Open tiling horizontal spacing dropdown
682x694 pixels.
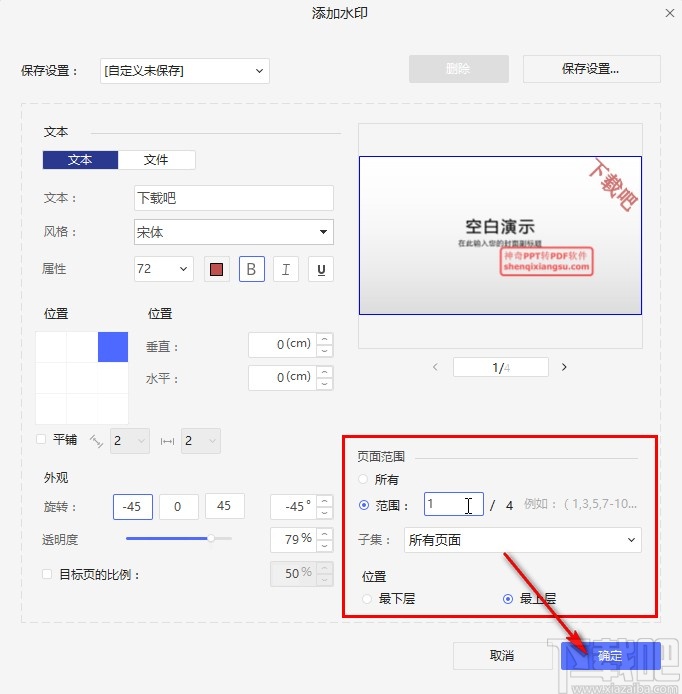click(200, 441)
